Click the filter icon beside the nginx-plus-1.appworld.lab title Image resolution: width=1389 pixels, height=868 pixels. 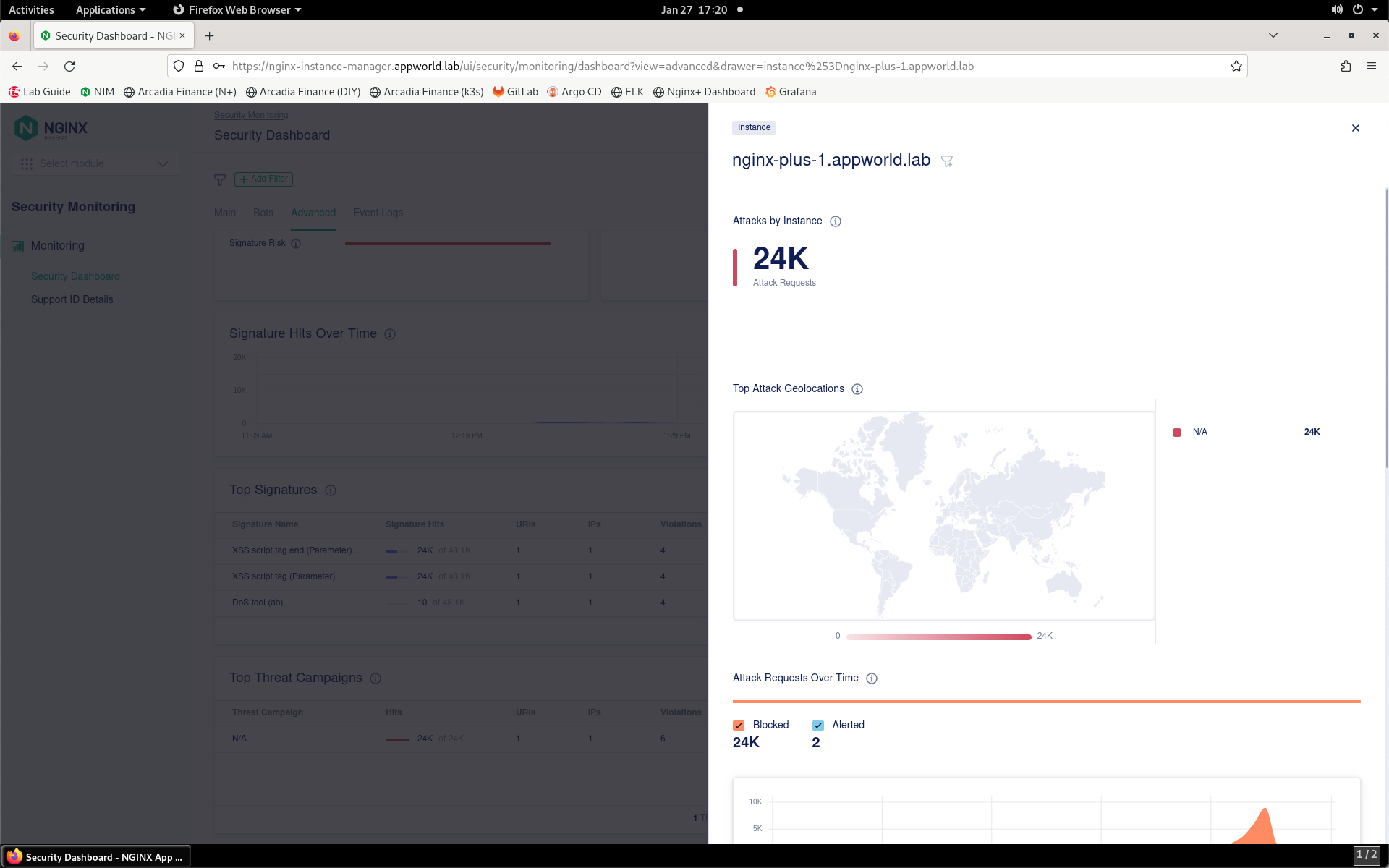coord(947,161)
